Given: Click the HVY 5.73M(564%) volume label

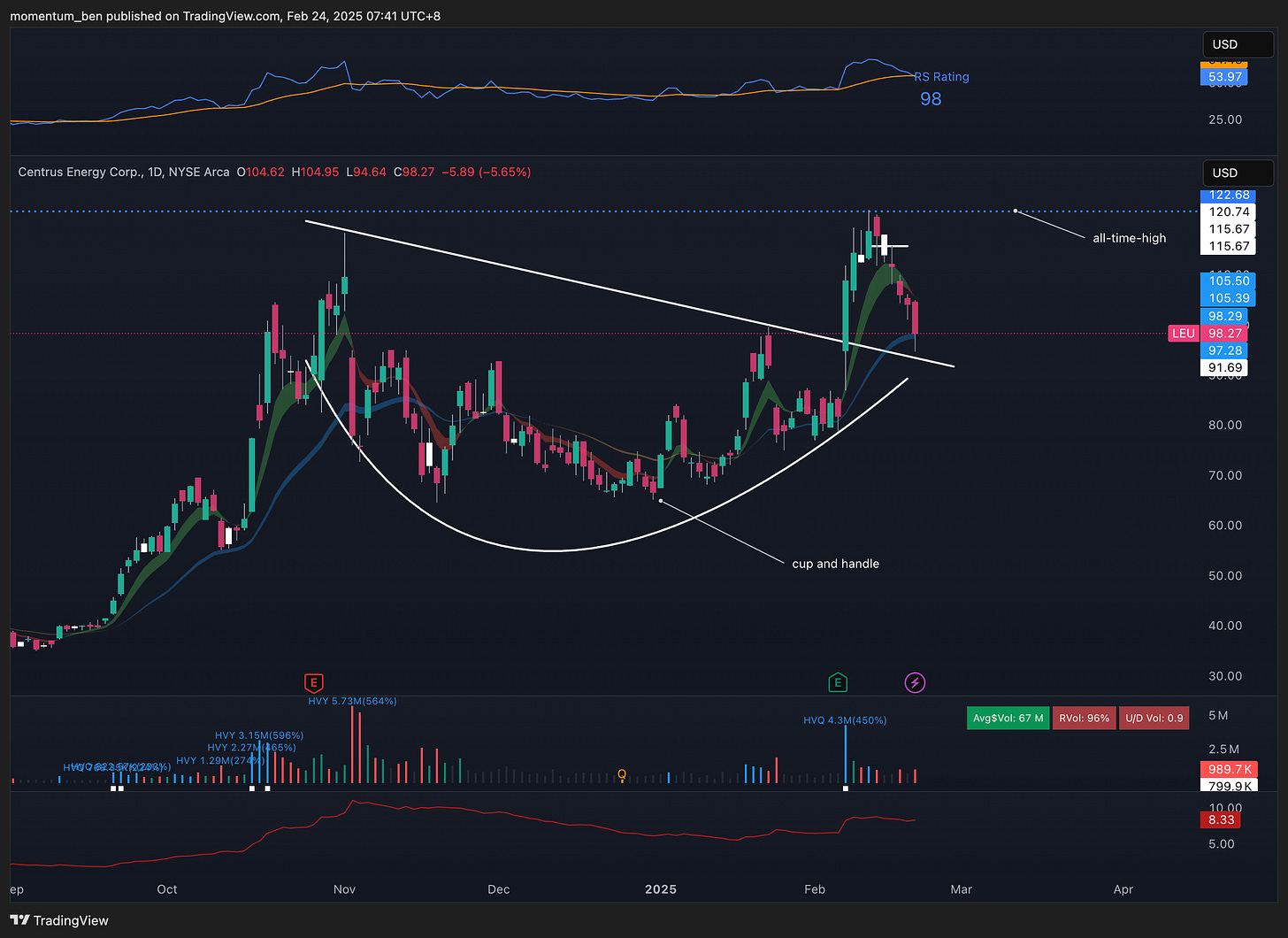Looking at the screenshot, I should [352, 701].
